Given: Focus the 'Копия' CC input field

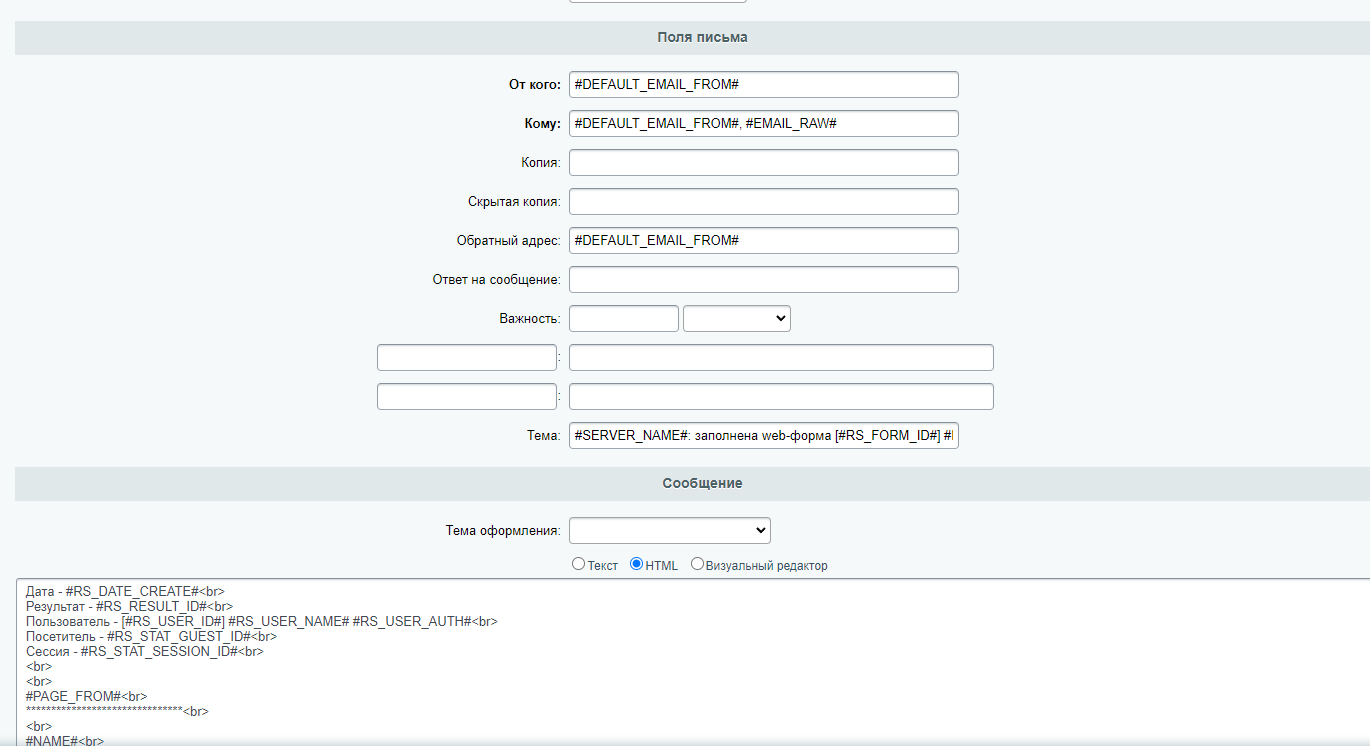Looking at the screenshot, I should click(763, 162).
